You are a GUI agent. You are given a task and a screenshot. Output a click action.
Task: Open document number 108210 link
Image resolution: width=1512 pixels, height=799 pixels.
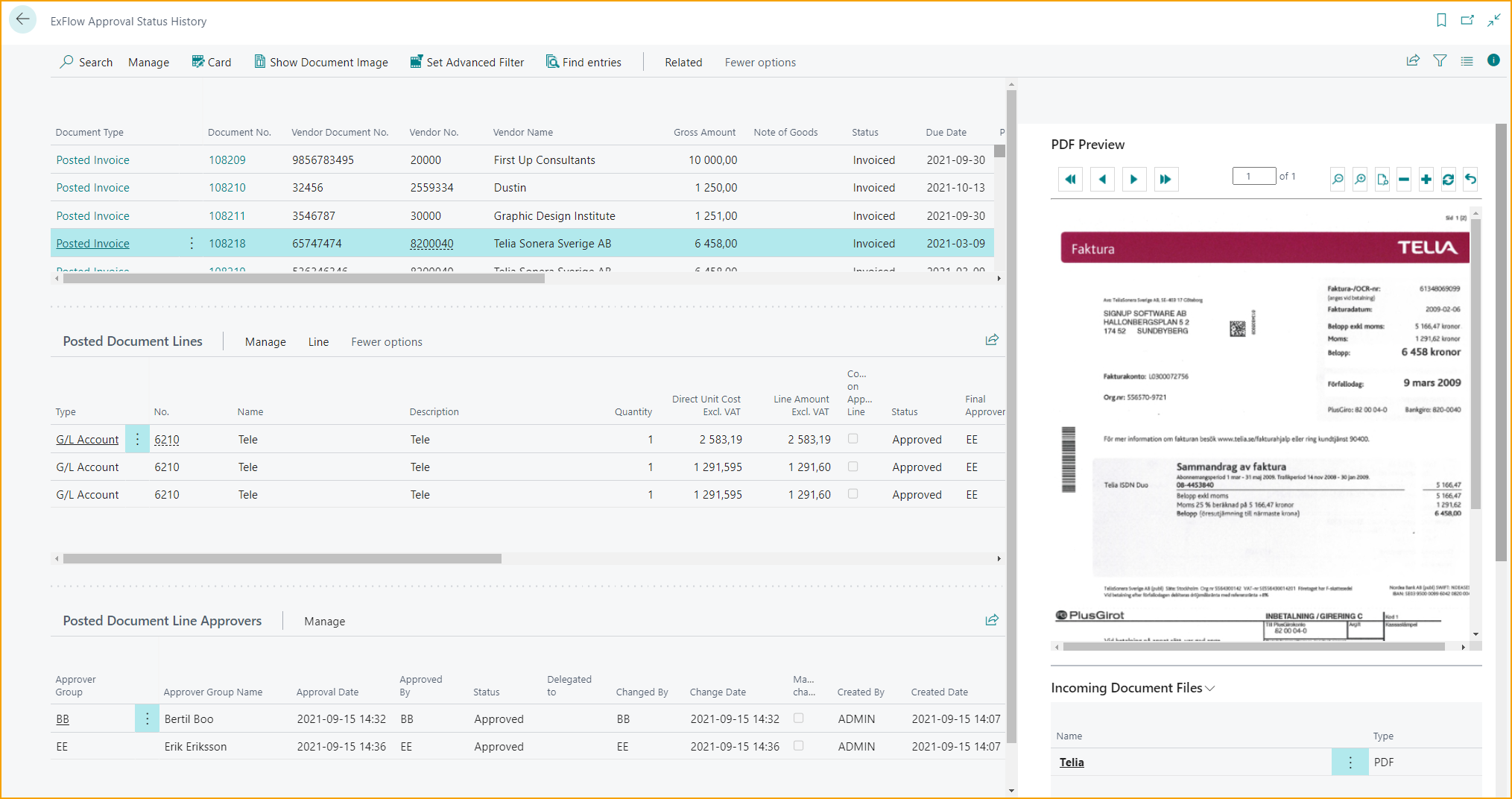click(227, 188)
